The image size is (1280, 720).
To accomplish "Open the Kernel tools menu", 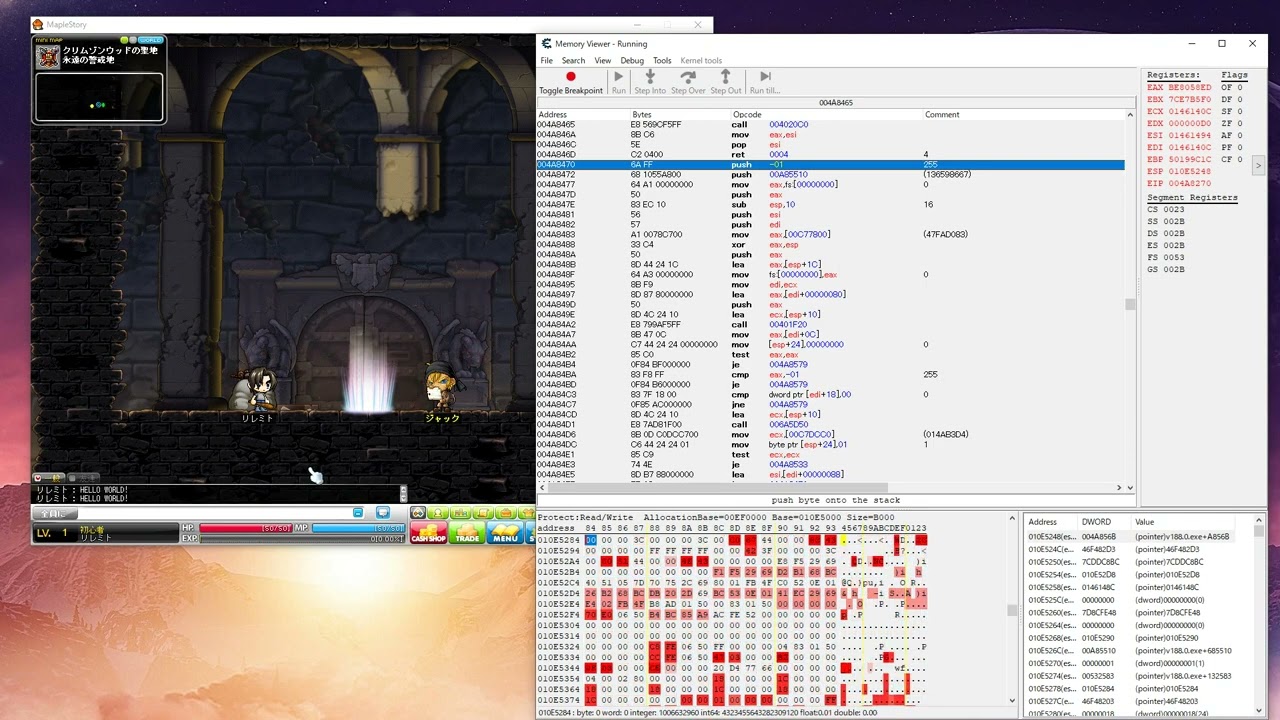I will (x=701, y=61).
